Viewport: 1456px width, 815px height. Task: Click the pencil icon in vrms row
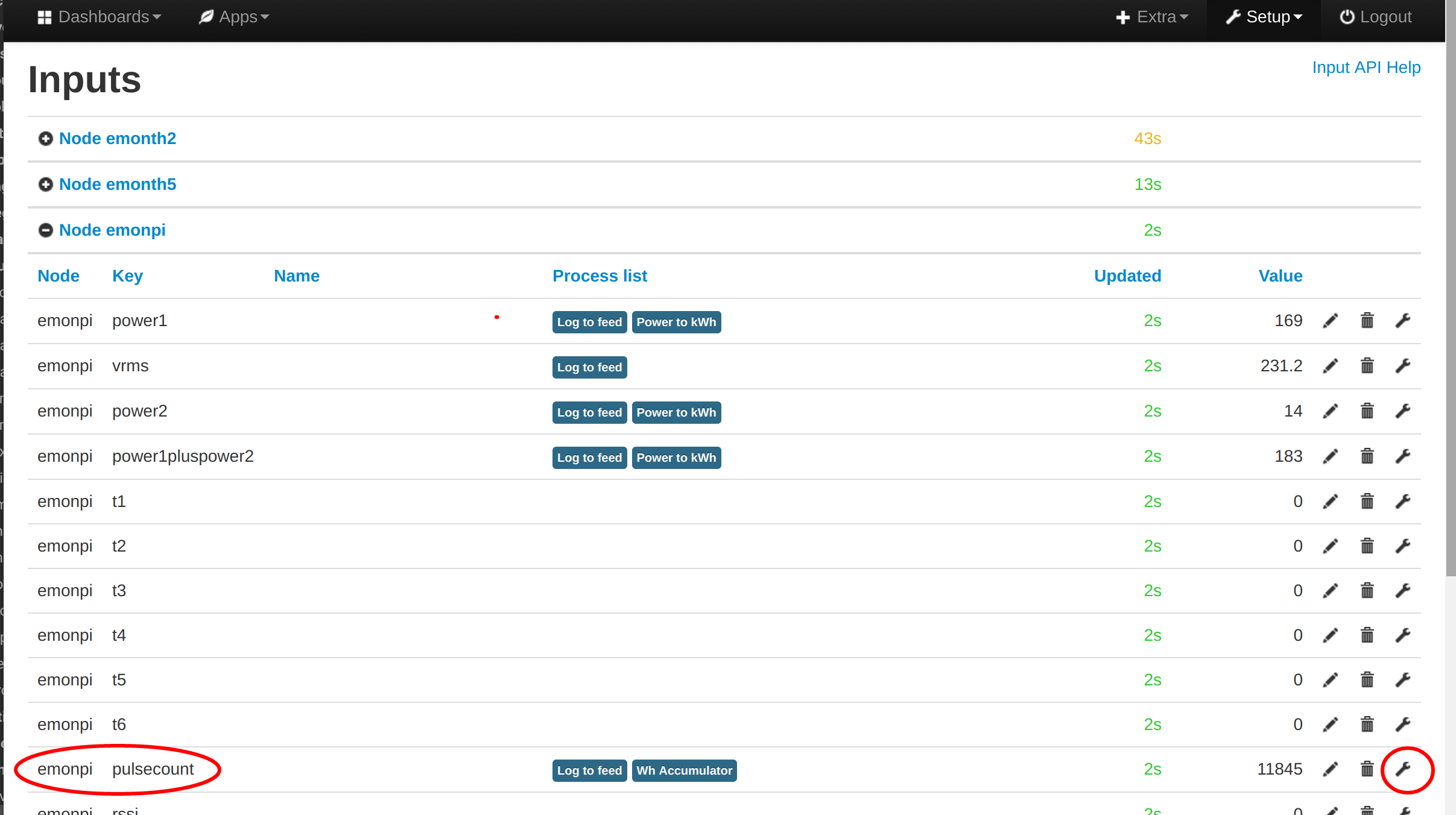[x=1331, y=366]
